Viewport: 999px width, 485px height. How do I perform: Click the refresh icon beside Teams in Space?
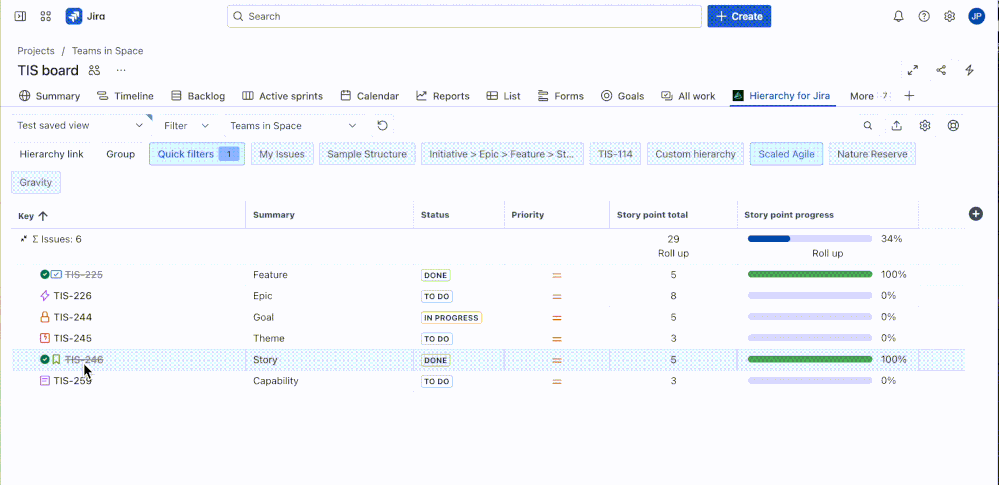click(382, 126)
